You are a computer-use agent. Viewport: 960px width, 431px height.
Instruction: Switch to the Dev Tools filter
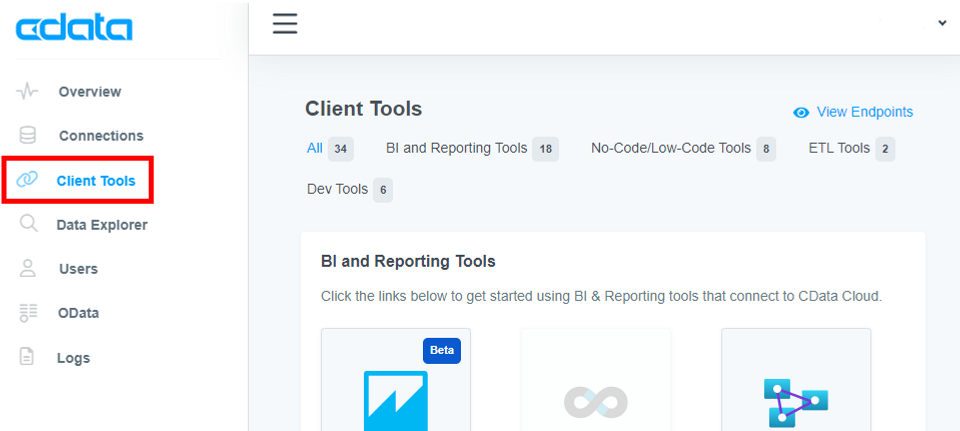click(x=337, y=190)
